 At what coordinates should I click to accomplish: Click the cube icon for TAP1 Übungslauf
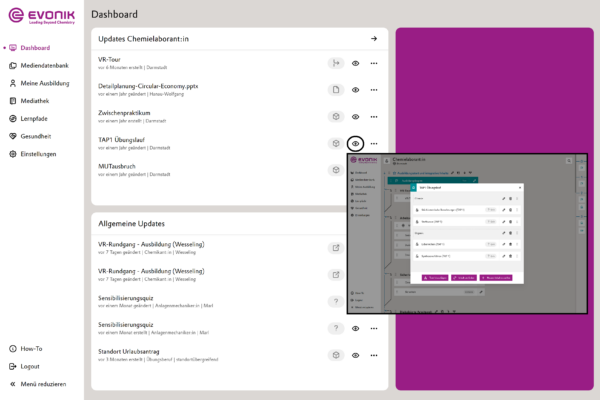336,143
